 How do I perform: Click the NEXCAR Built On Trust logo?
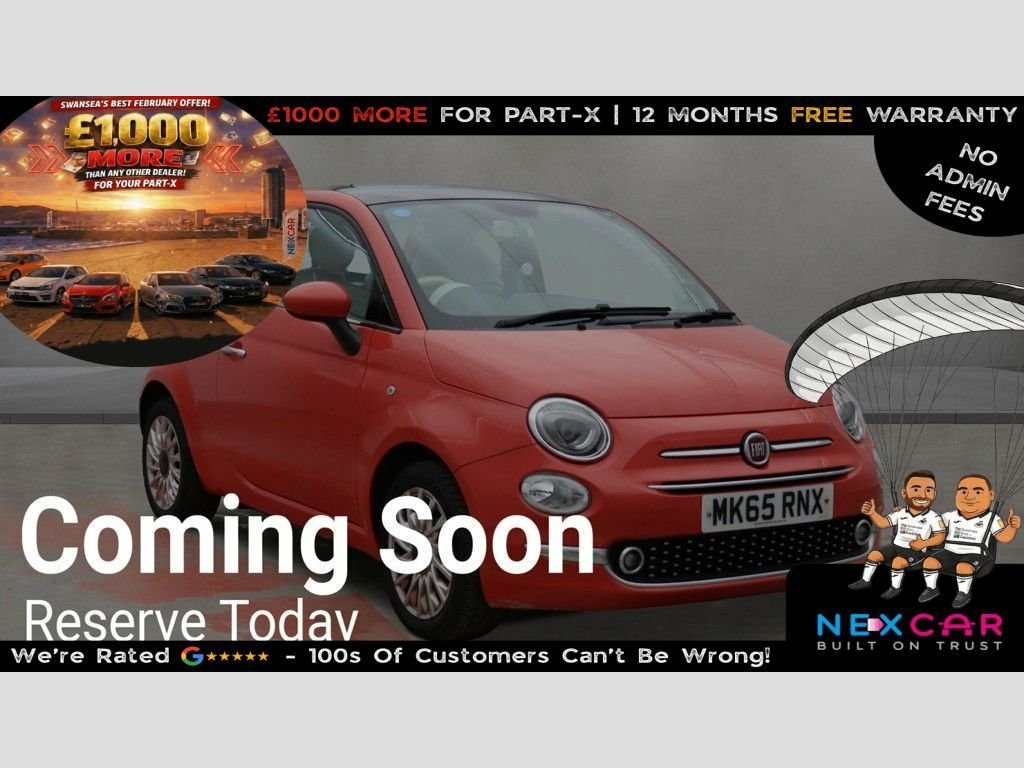pyautogui.click(x=909, y=631)
